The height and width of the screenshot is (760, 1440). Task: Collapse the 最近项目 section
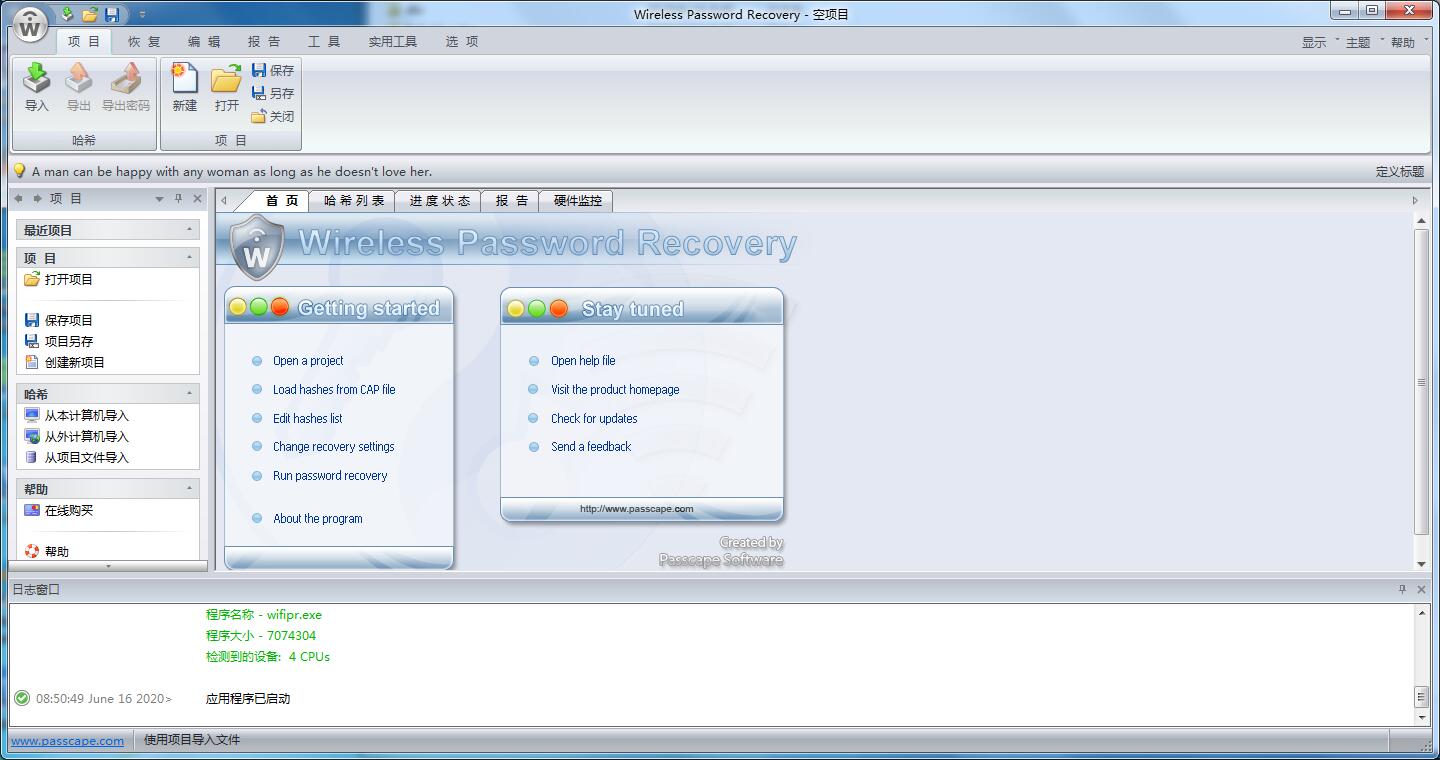pos(189,230)
